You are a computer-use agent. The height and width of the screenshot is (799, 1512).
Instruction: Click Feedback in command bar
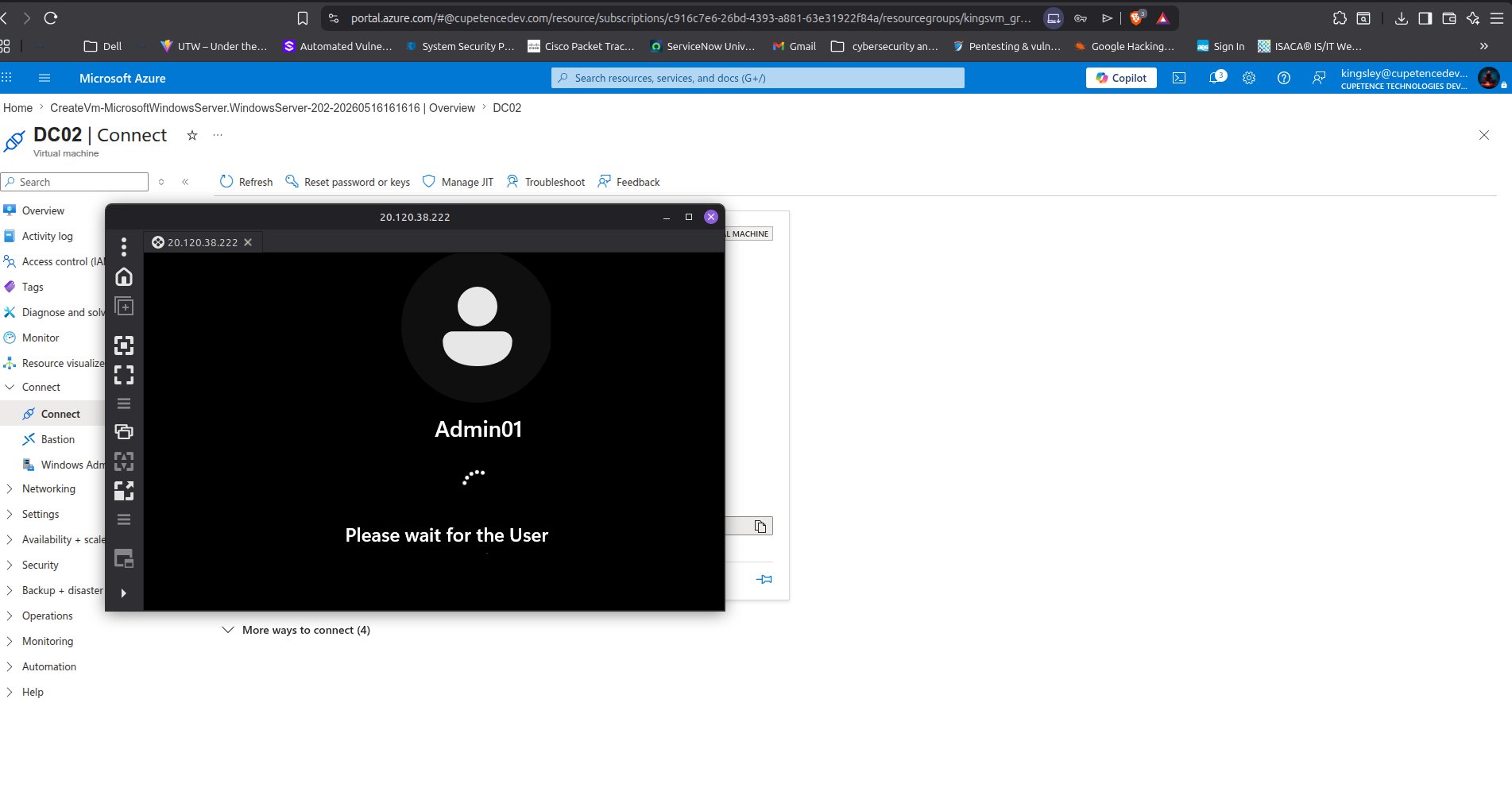tap(628, 182)
